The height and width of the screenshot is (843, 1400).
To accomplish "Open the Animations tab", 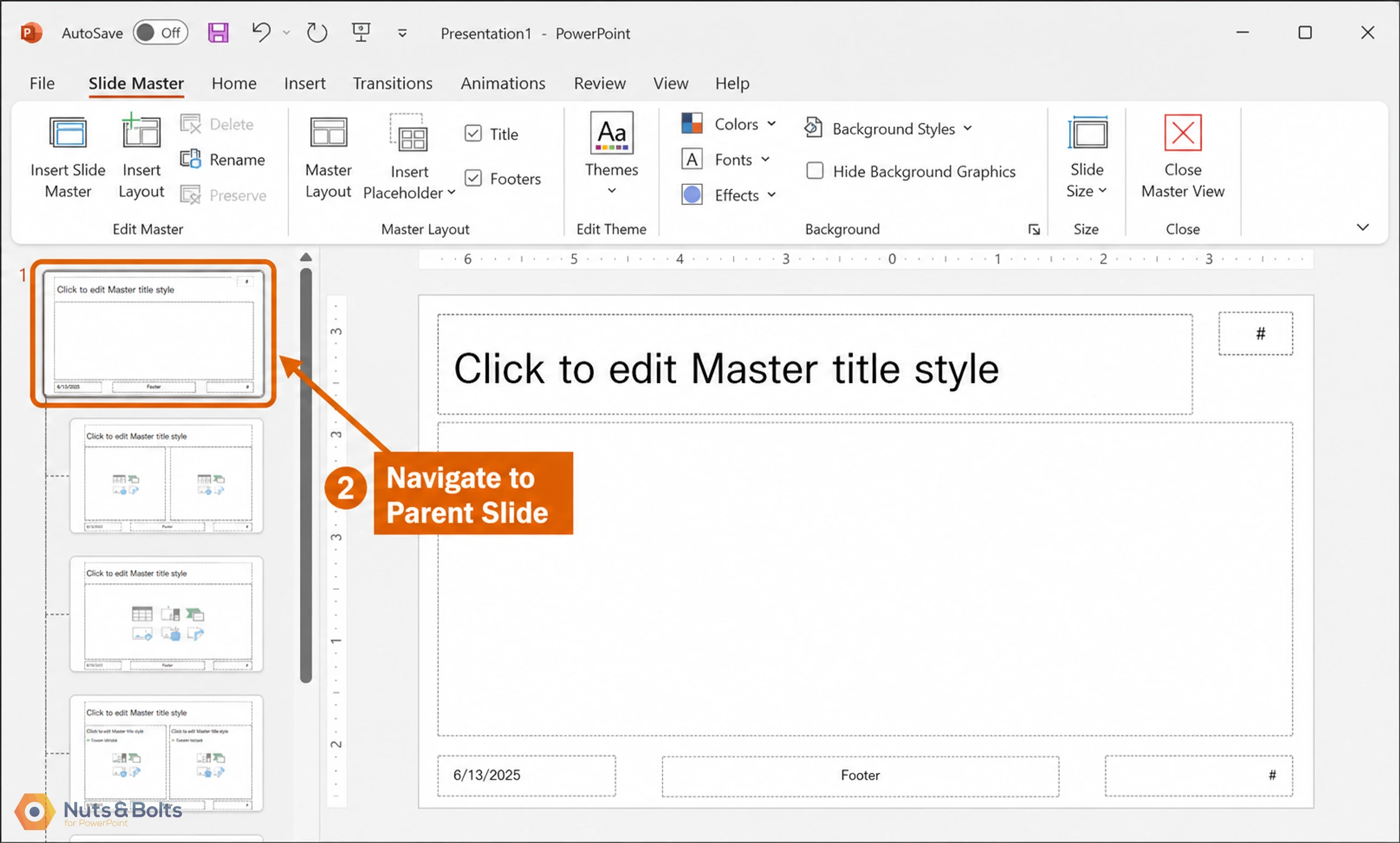I will pos(503,83).
